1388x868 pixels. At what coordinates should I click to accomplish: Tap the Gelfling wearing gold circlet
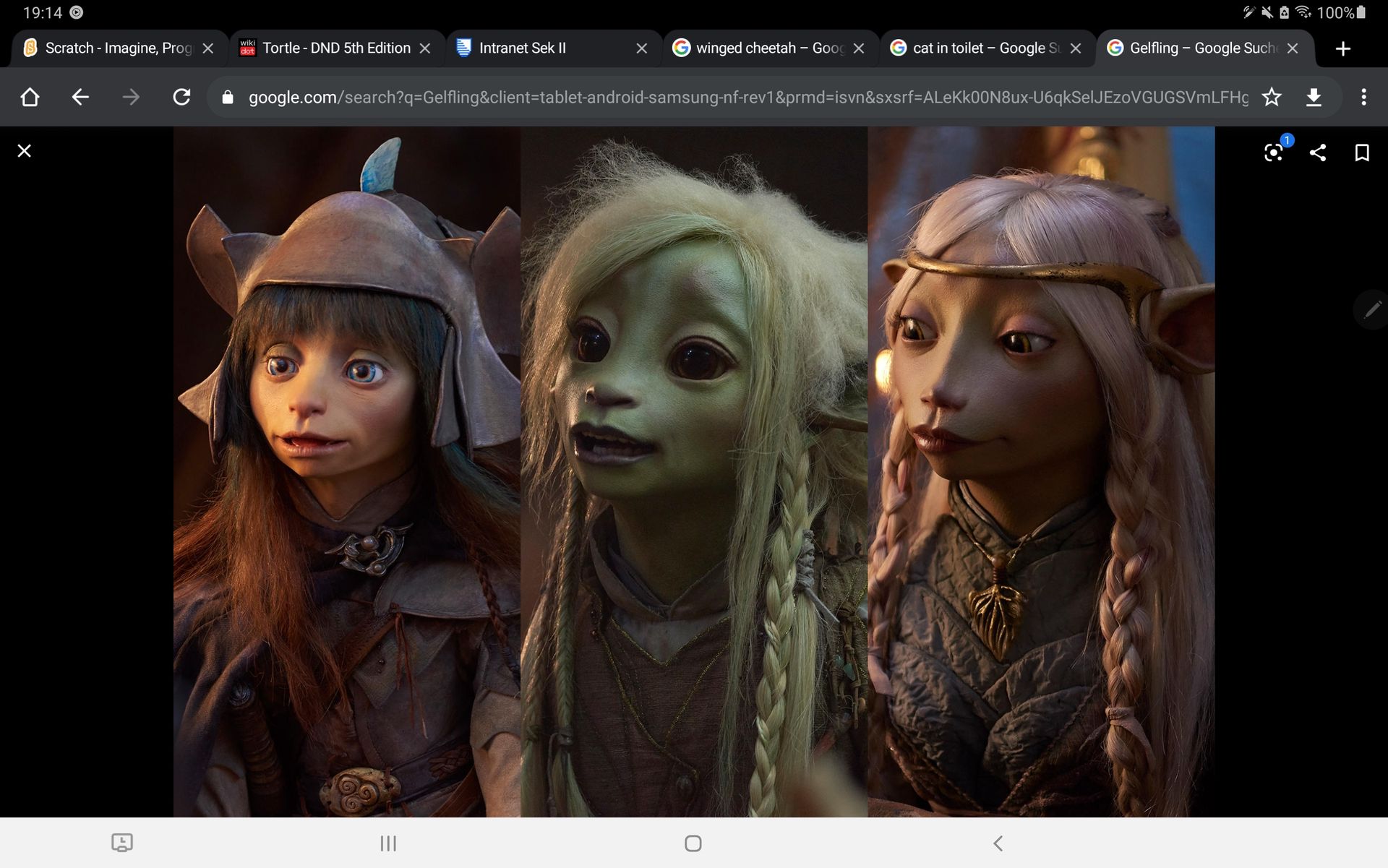[1041, 472]
